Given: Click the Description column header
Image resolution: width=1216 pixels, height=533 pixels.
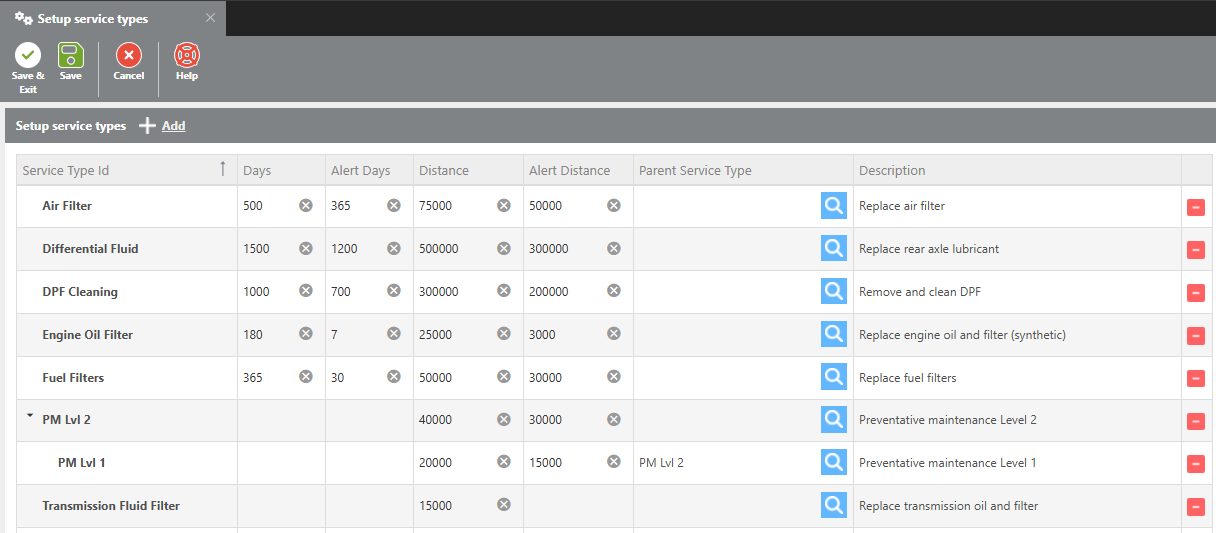Looking at the screenshot, I should click(892, 171).
